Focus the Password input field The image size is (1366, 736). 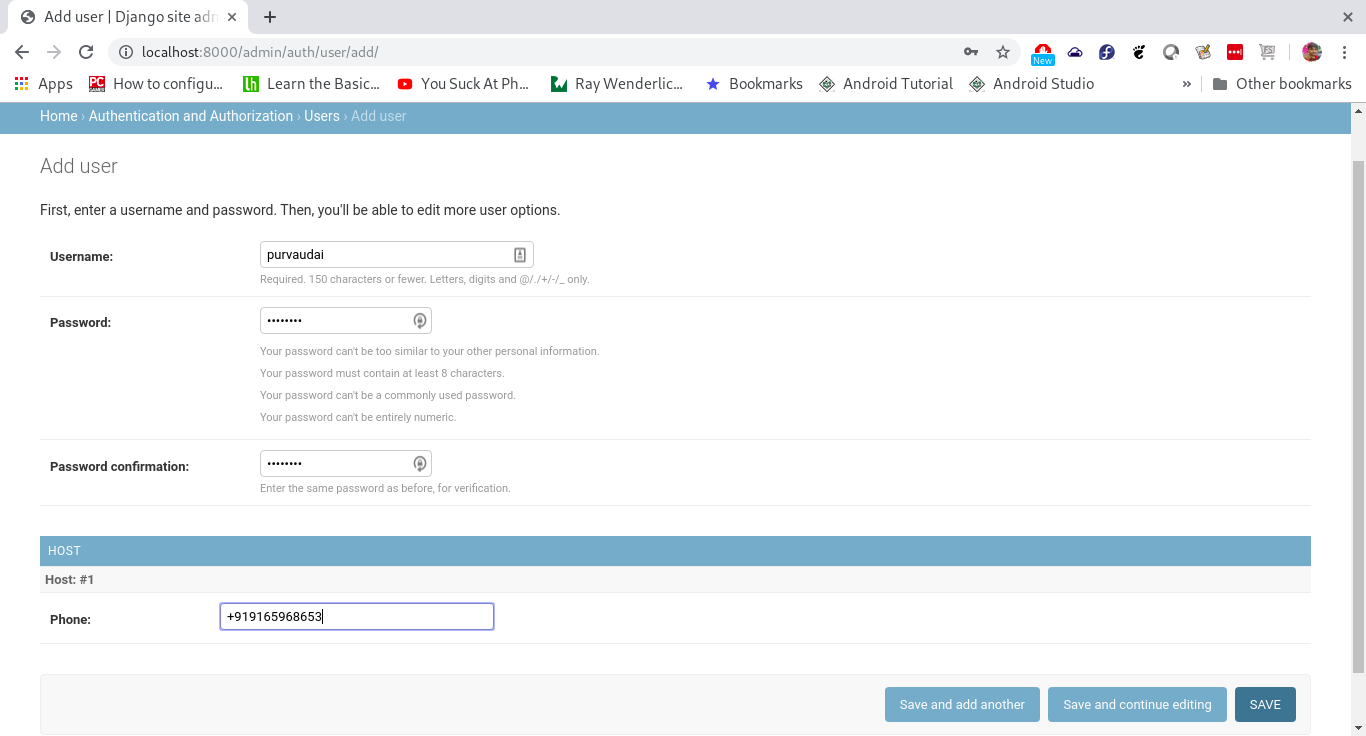point(345,321)
